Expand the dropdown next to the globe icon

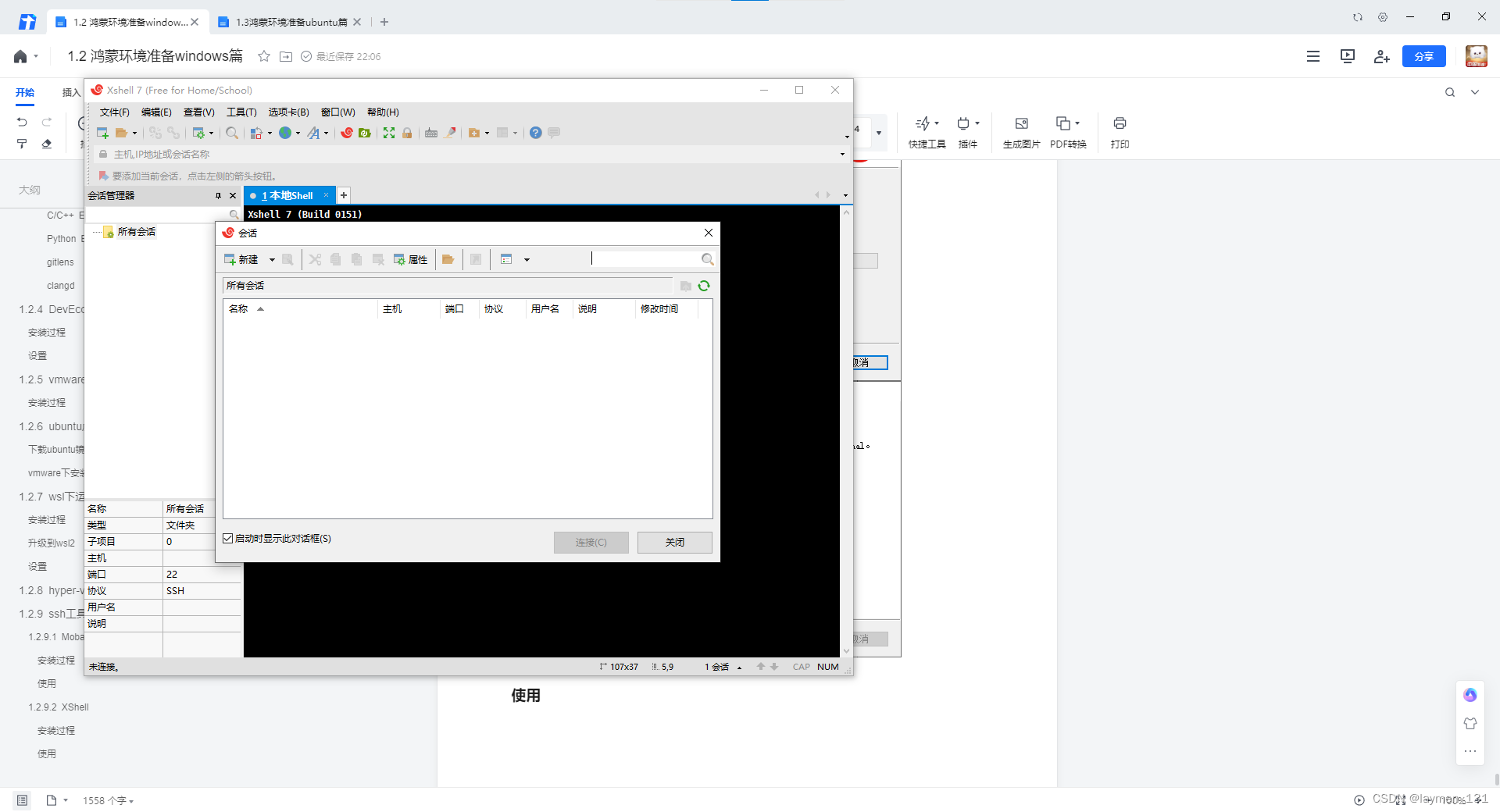click(x=297, y=133)
